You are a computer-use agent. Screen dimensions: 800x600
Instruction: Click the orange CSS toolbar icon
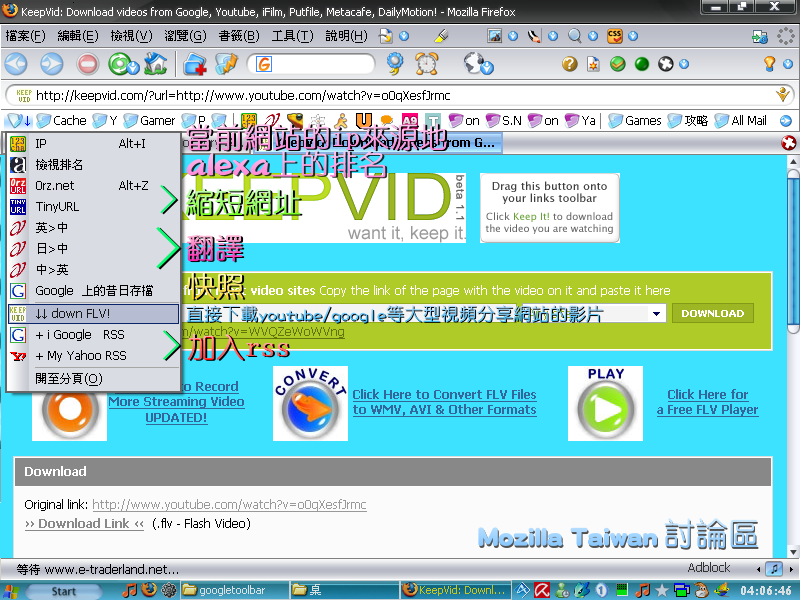point(615,36)
